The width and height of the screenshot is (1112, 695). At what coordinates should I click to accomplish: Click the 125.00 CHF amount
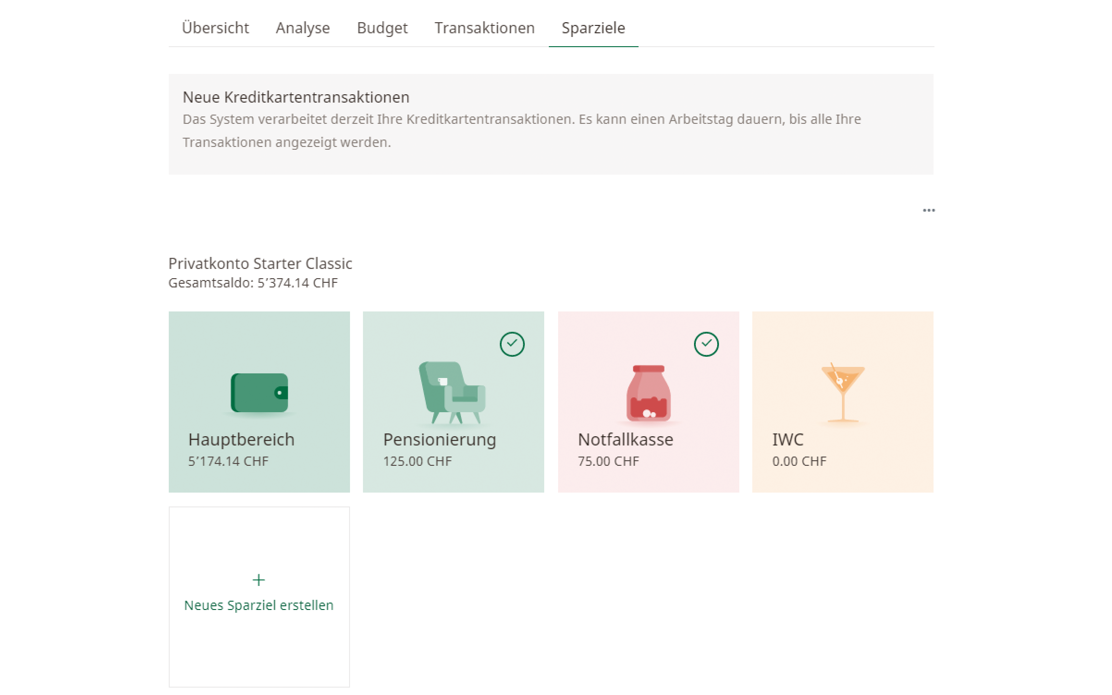point(418,461)
